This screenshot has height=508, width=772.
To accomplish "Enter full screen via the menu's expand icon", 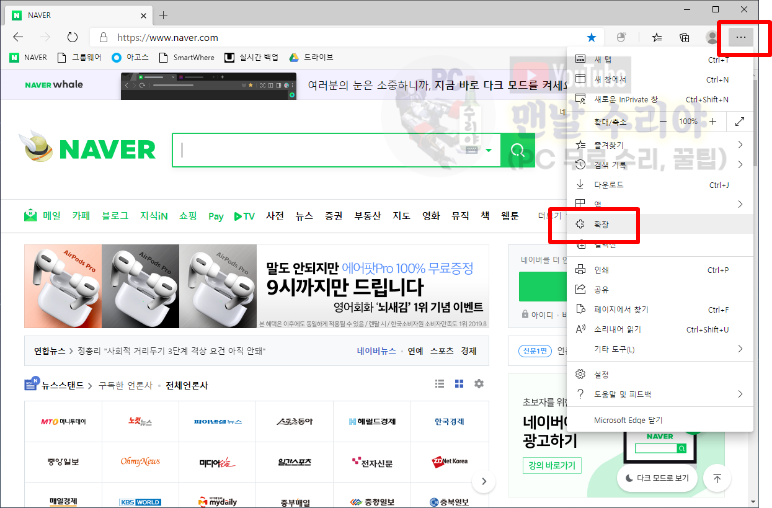I will coord(739,122).
